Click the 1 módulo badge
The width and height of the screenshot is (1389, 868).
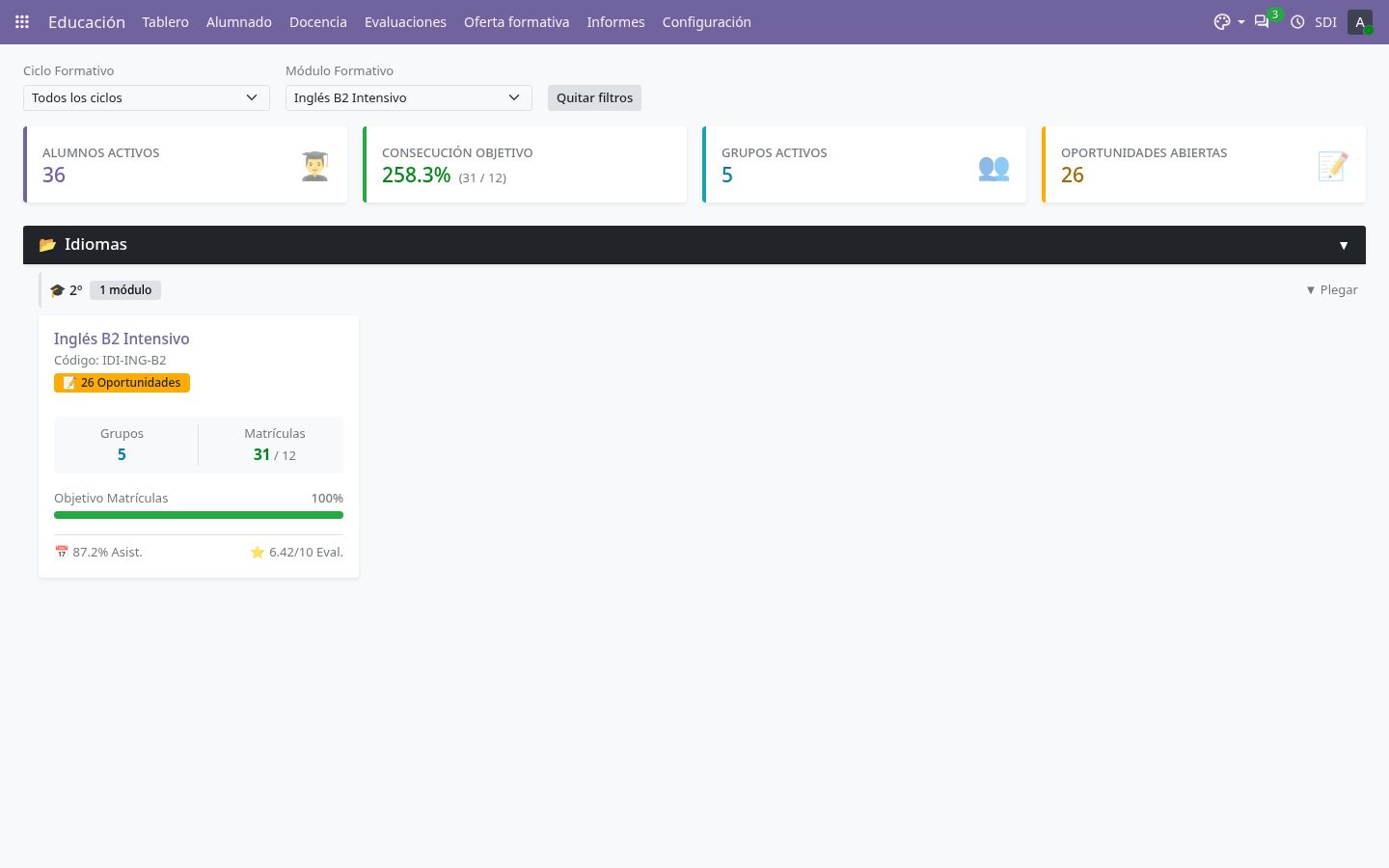tap(125, 290)
